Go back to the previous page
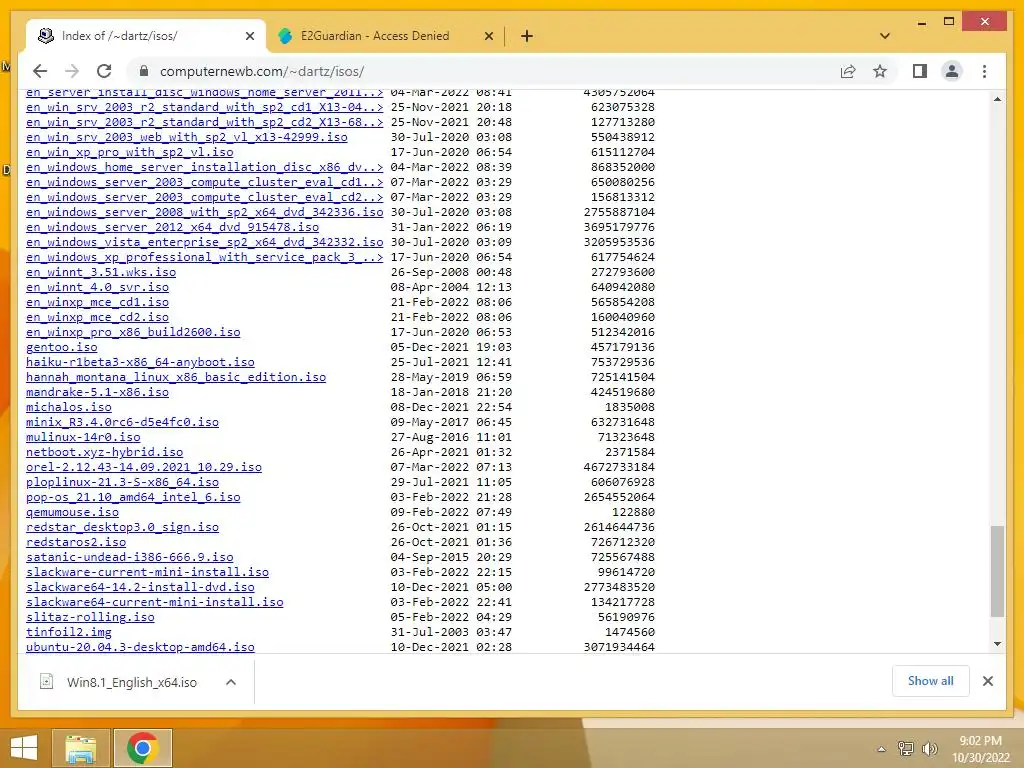The image size is (1024, 768). [40, 71]
